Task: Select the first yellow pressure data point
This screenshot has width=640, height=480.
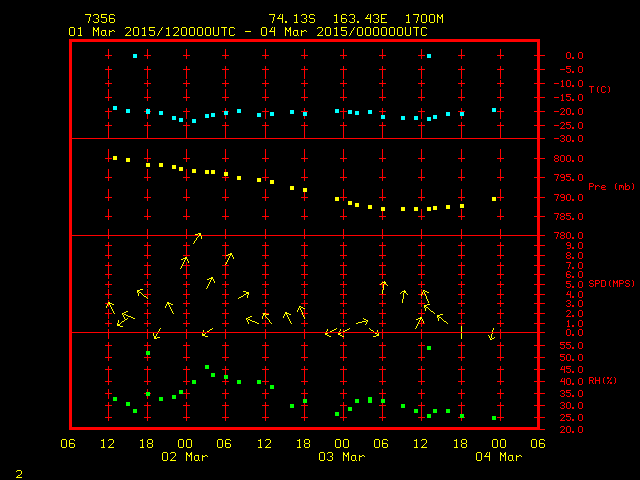Action: click(x=115, y=158)
